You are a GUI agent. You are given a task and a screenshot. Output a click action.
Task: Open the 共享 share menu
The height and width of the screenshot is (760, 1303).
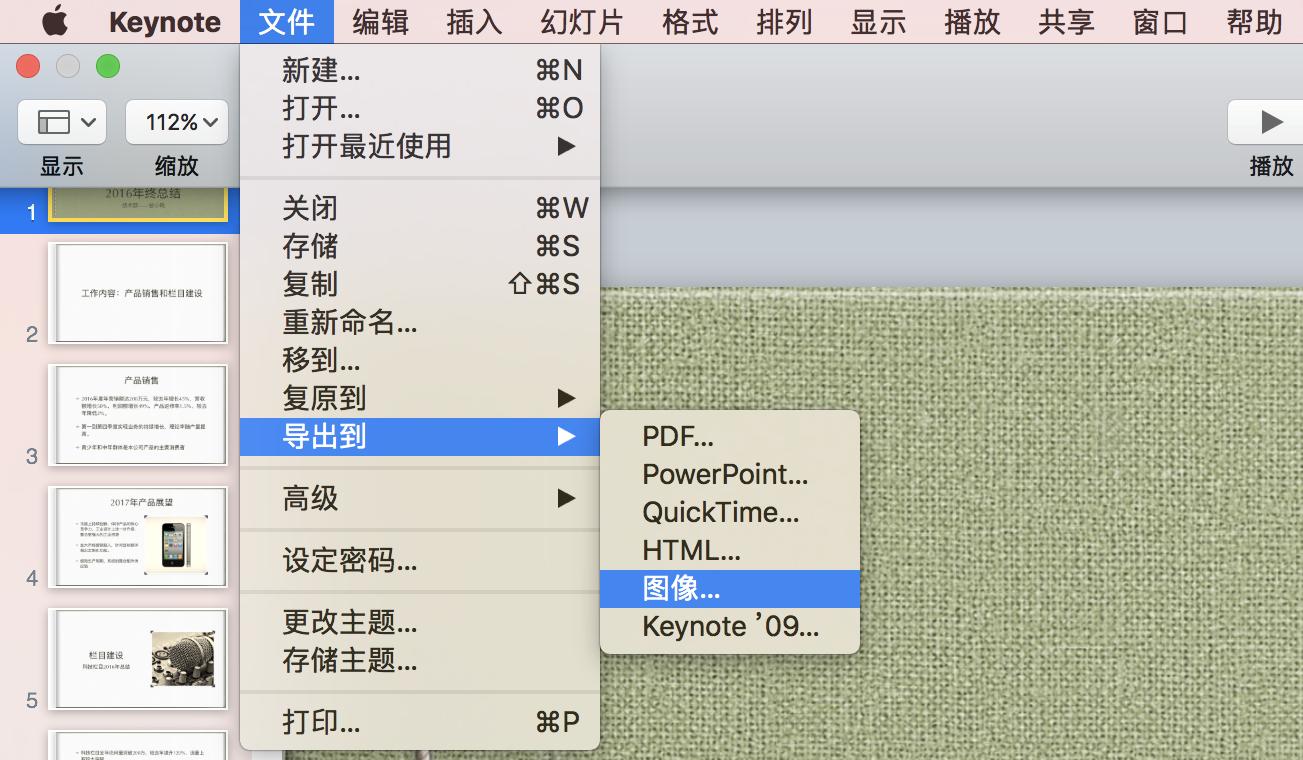[1064, 21]
